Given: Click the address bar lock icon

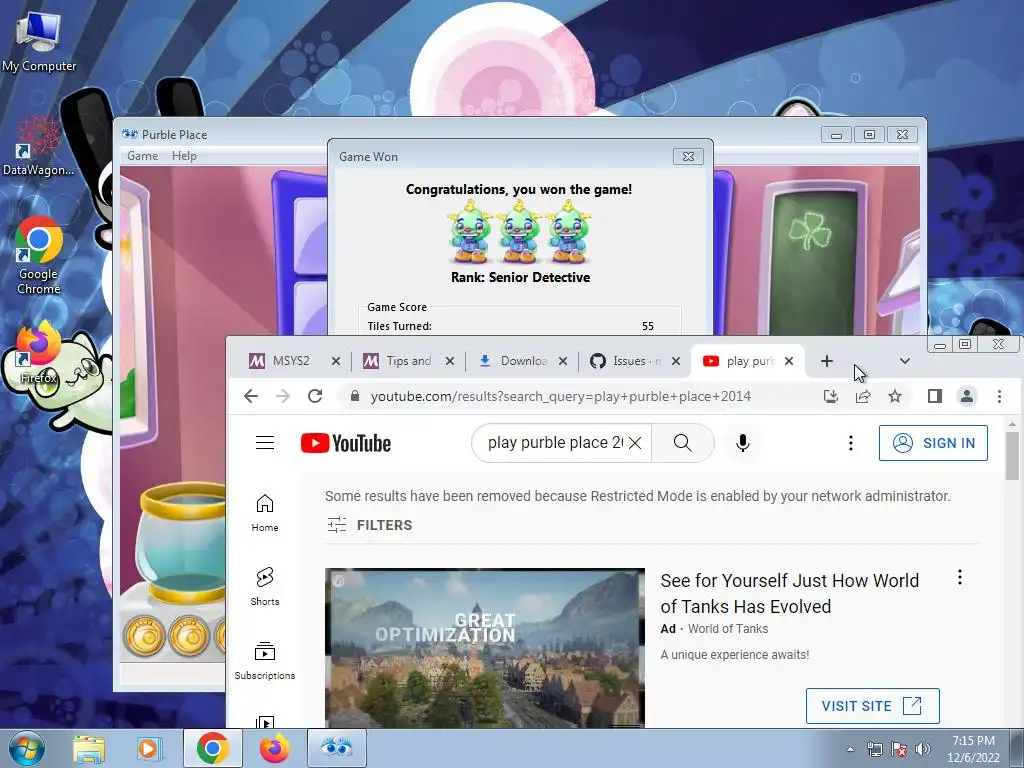Looking at the screenshot, I should click(x=355, y=396).
